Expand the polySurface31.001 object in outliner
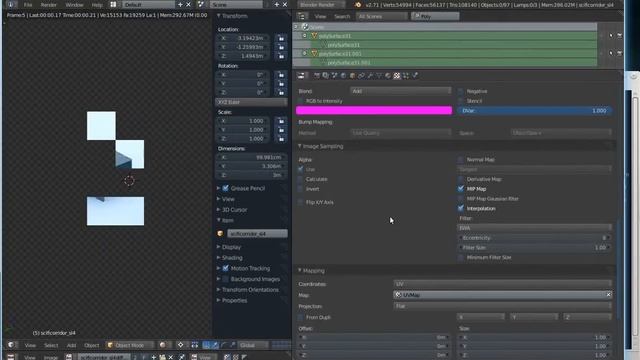640x360 pixels. point(304,53)
